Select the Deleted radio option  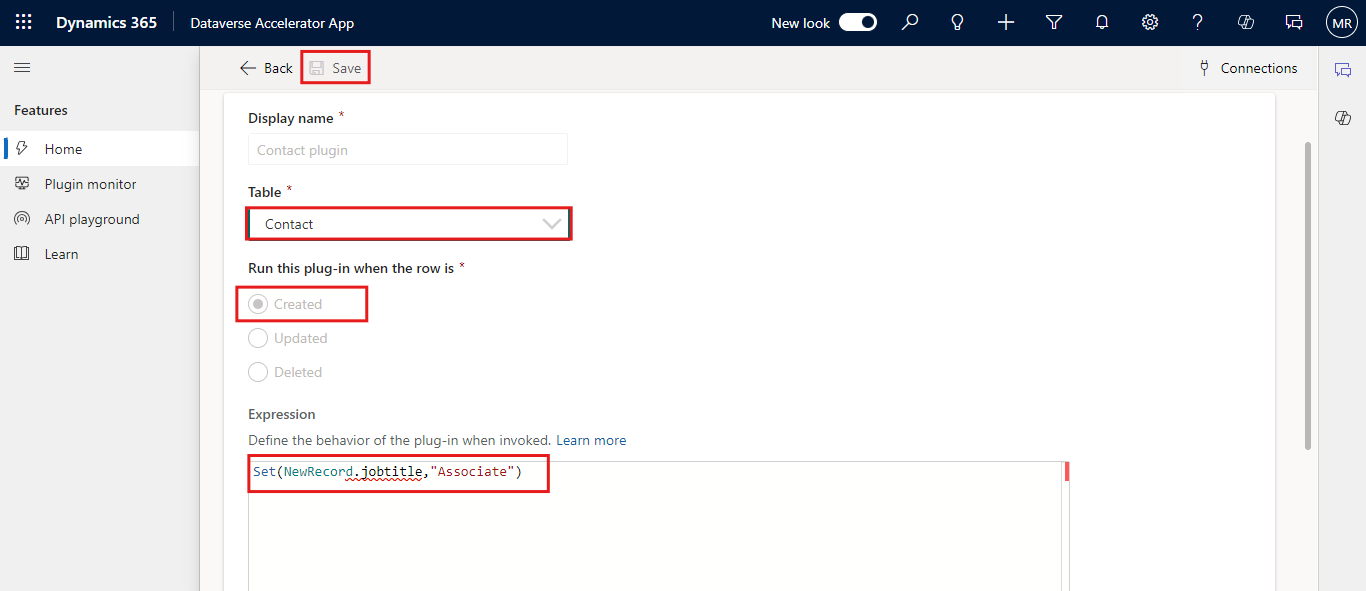tap(258, 372)
